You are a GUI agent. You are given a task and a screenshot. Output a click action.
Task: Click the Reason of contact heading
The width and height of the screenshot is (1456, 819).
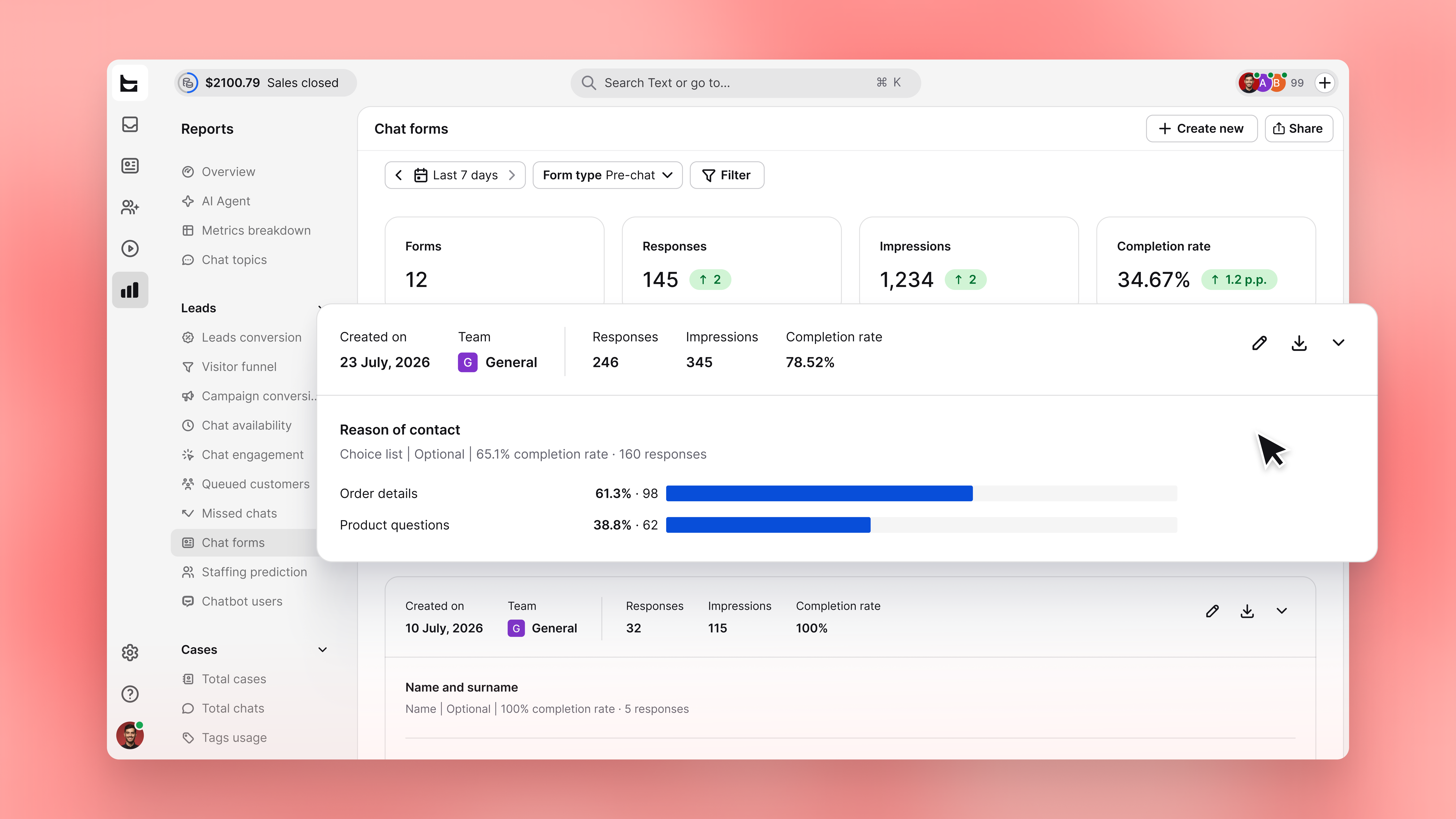400,430
